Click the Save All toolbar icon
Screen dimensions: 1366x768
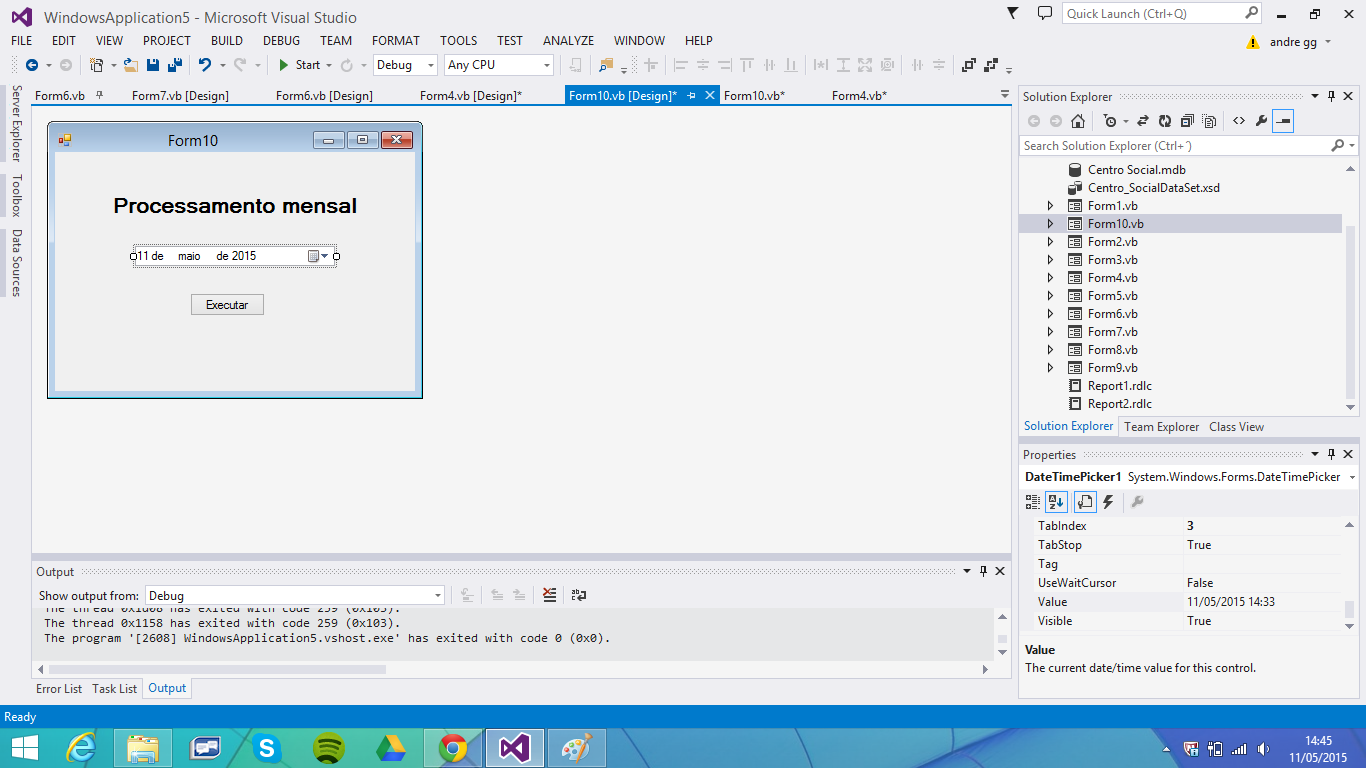(x=175, y=65)
